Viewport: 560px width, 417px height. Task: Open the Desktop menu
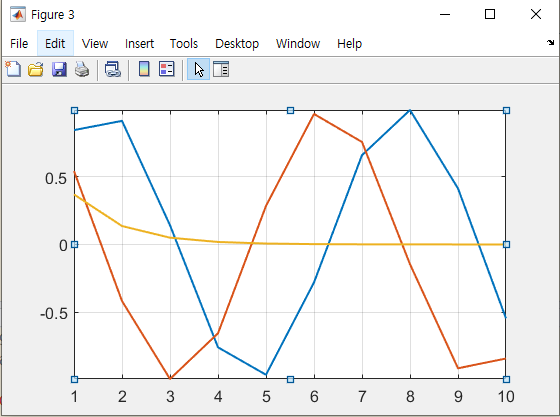click(237, 44)
